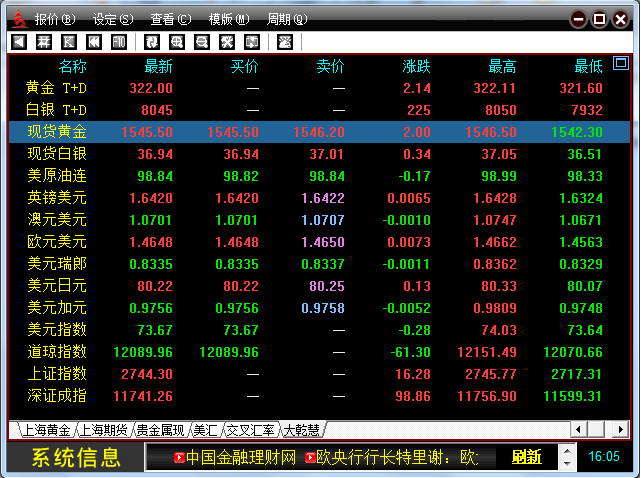Sort by 买价 column header

click(244, 66)
